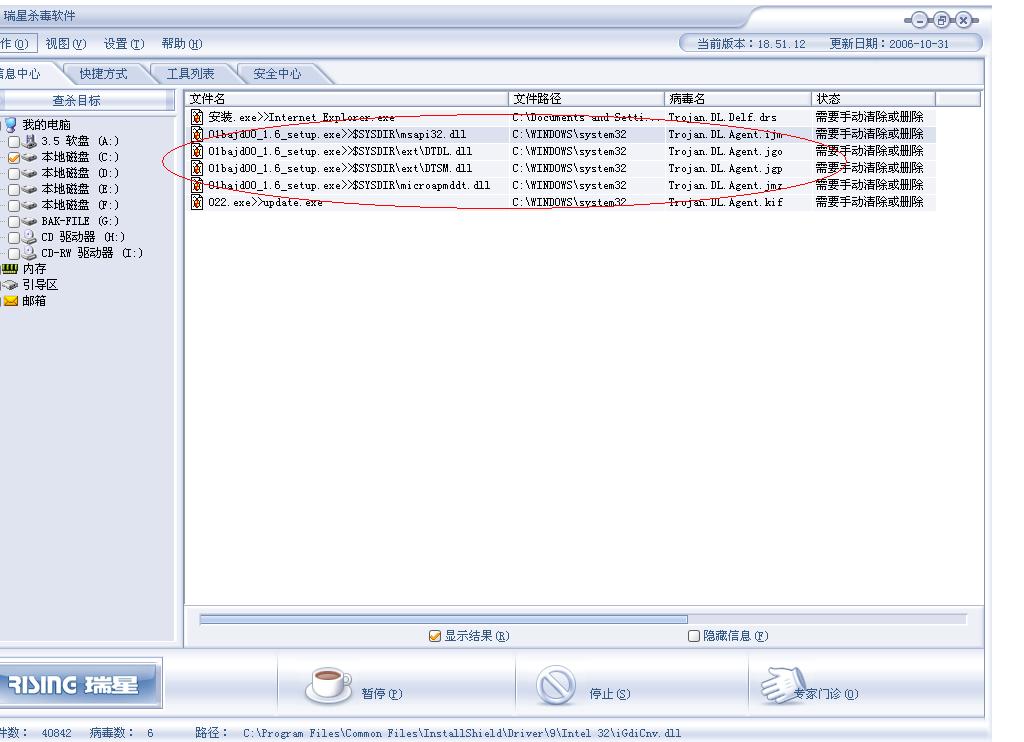1024x742 pixels.
Task: Check the 本地磁盘 (D:) checkbox
Action: coord(14,174)
